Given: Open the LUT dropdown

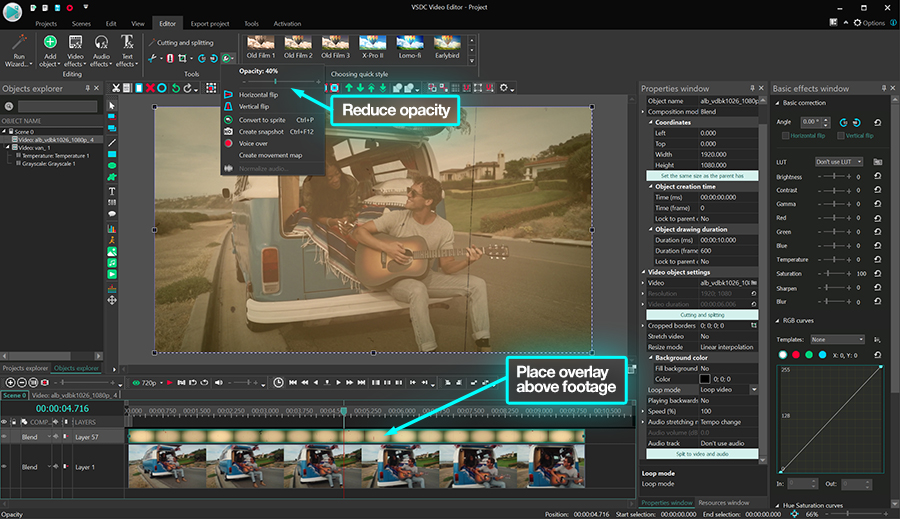Looking at the screenshot, I should click(x=838, y=161).
